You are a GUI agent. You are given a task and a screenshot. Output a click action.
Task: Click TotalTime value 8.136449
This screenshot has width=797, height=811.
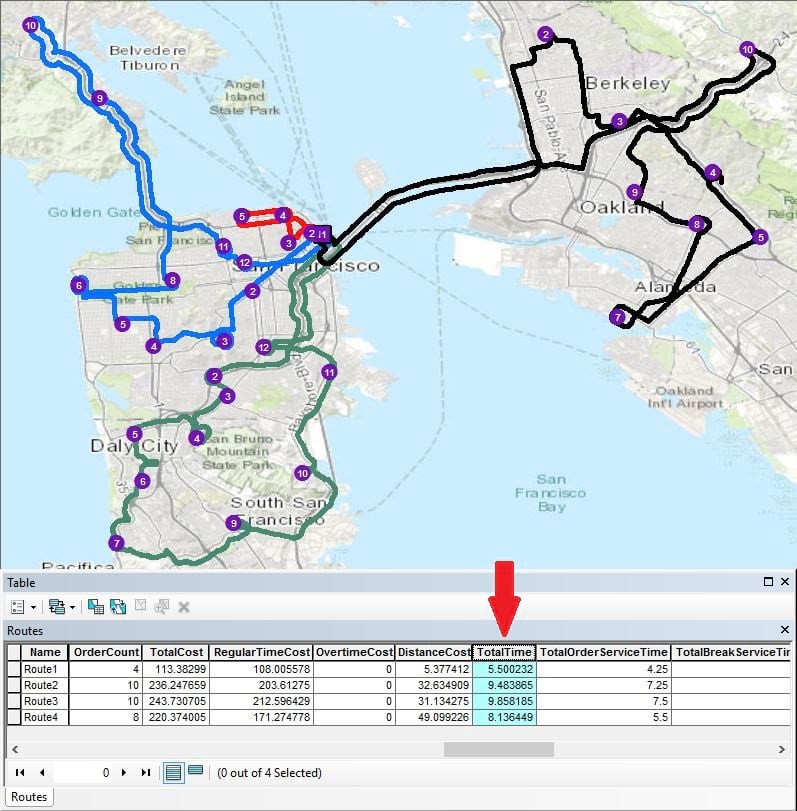tap(504, 717)
